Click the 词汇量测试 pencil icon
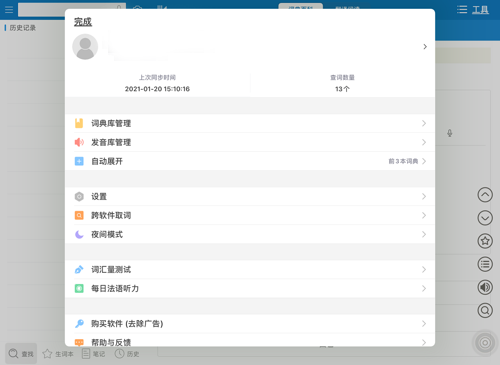 pyautogui.click(x=79, y=269)
